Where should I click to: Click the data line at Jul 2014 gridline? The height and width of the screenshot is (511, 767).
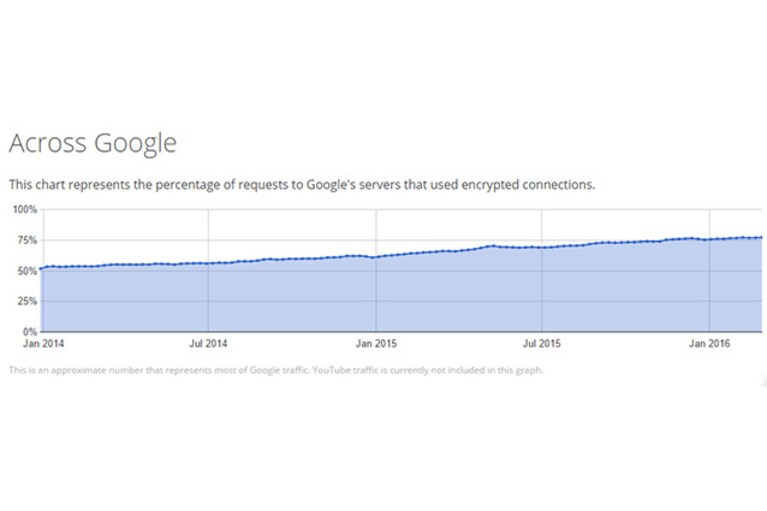[208, 263]
